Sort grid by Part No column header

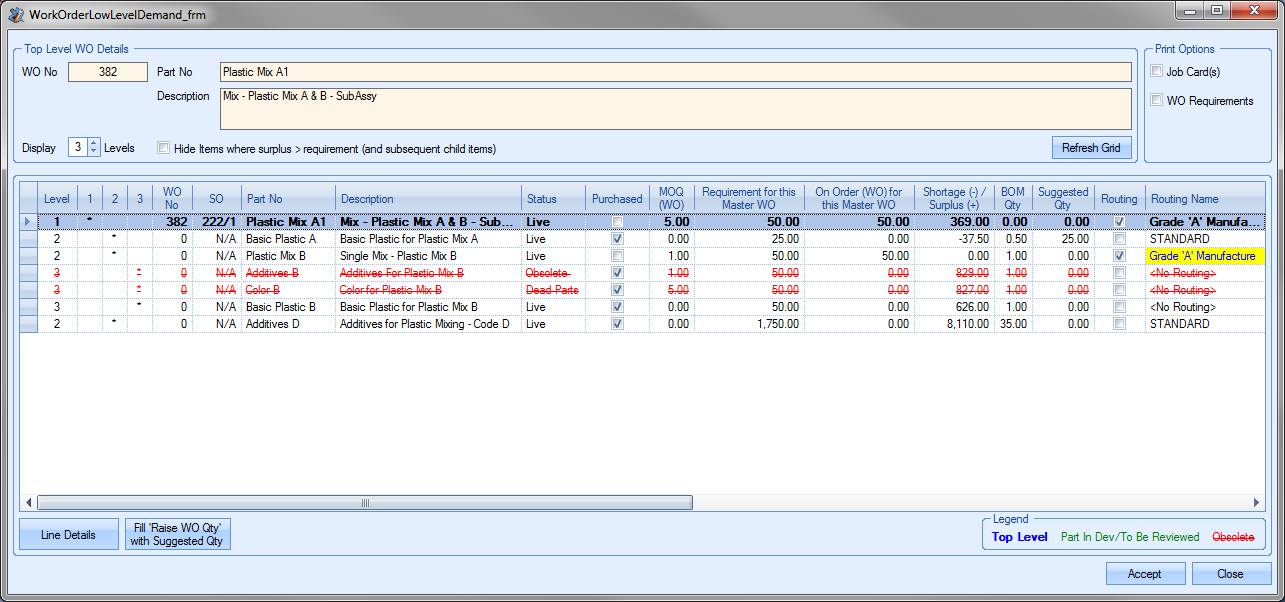point(288,199)
